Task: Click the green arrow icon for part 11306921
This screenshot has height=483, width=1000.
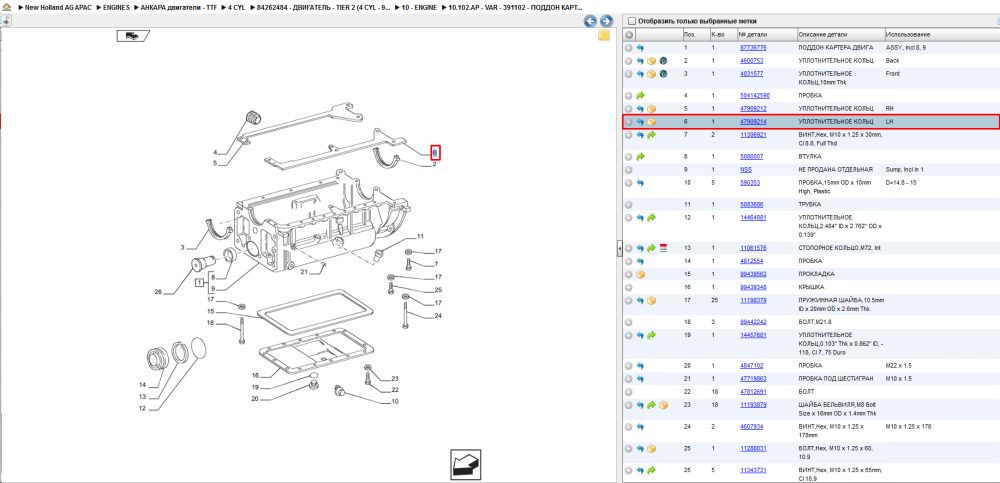Action: coord(651,135)
